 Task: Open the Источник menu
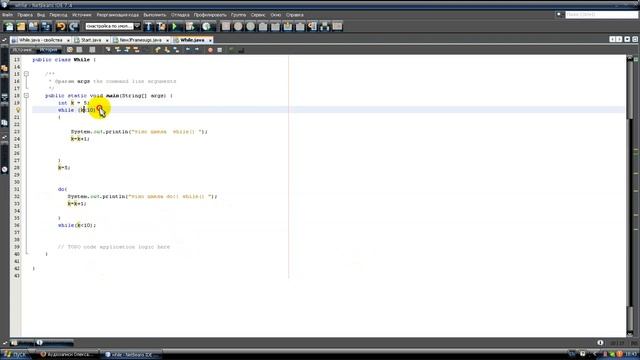pyautogui.click(x=82, y=15)
